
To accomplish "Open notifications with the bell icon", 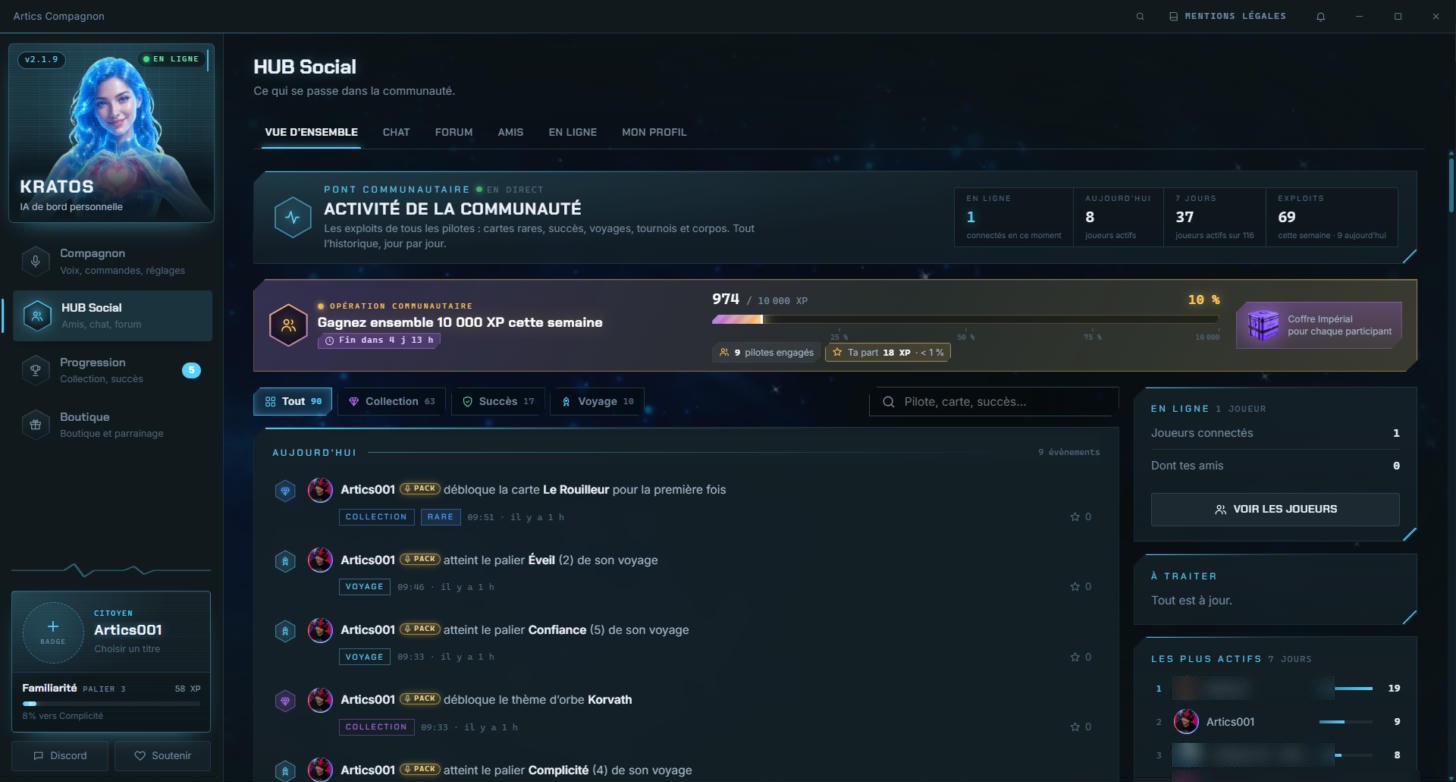I will click(1321, 17).
